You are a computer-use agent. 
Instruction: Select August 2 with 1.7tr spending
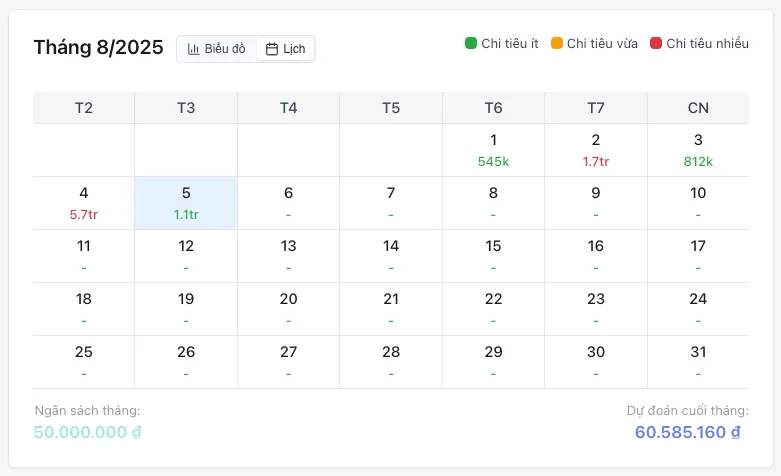tap(596, 150)
